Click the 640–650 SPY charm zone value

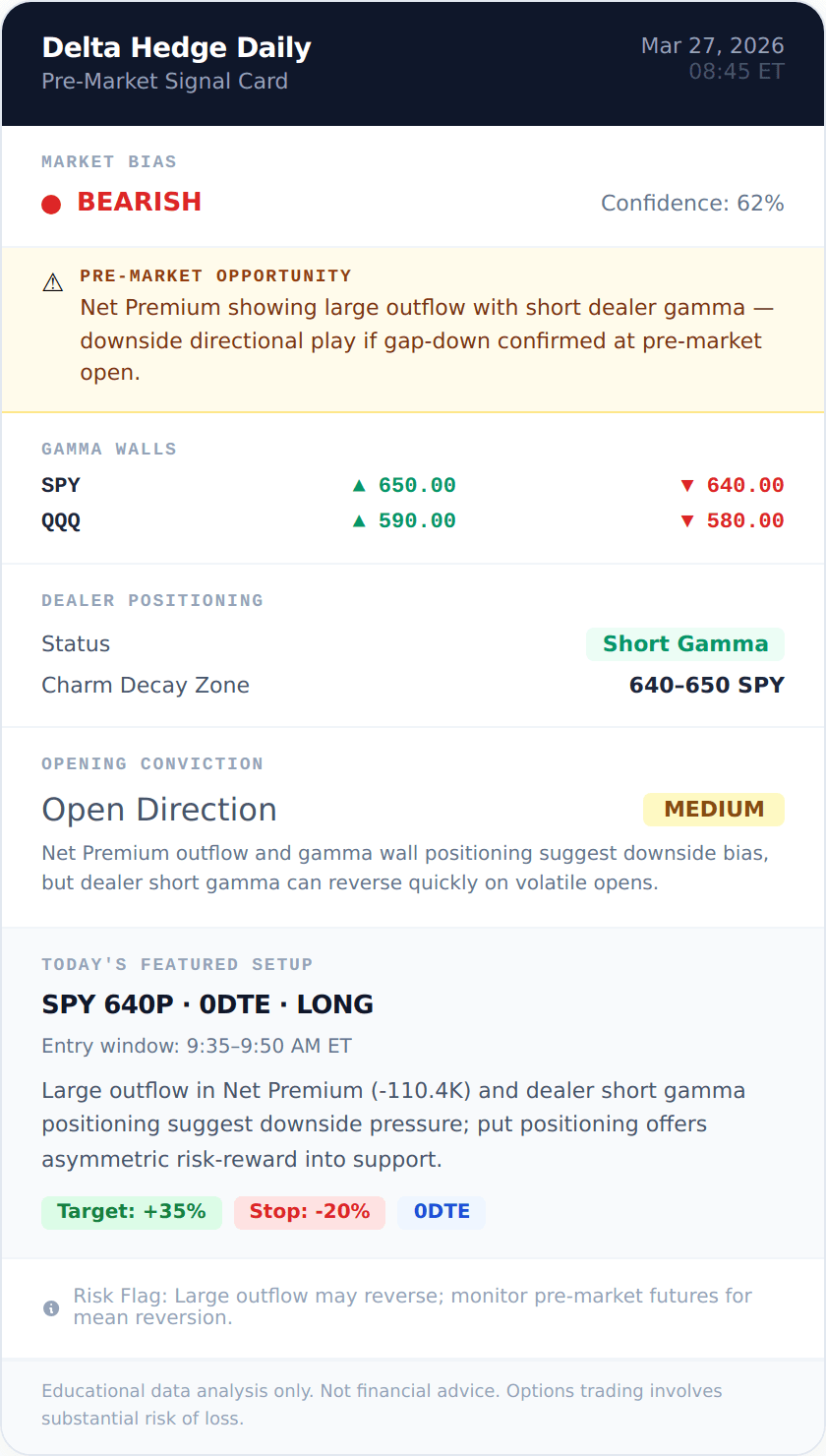click(x=706, y=686)
